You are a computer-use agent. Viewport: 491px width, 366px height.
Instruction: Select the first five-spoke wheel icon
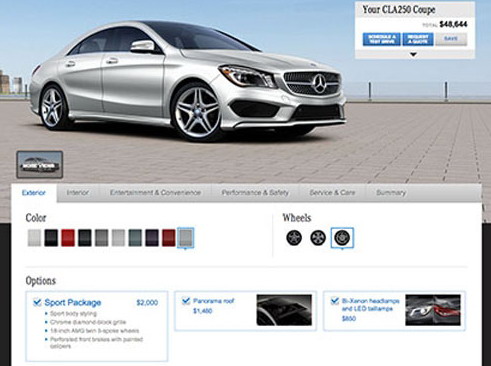pyautogui.click(x=294, y=238)
